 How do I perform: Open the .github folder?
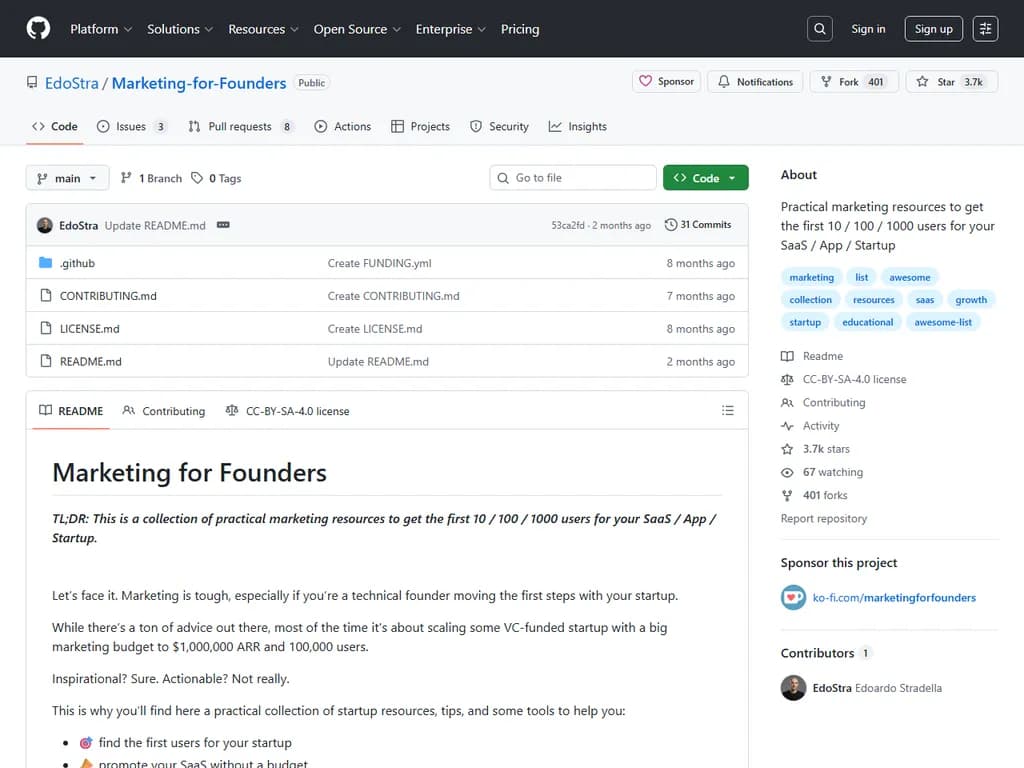77,263
